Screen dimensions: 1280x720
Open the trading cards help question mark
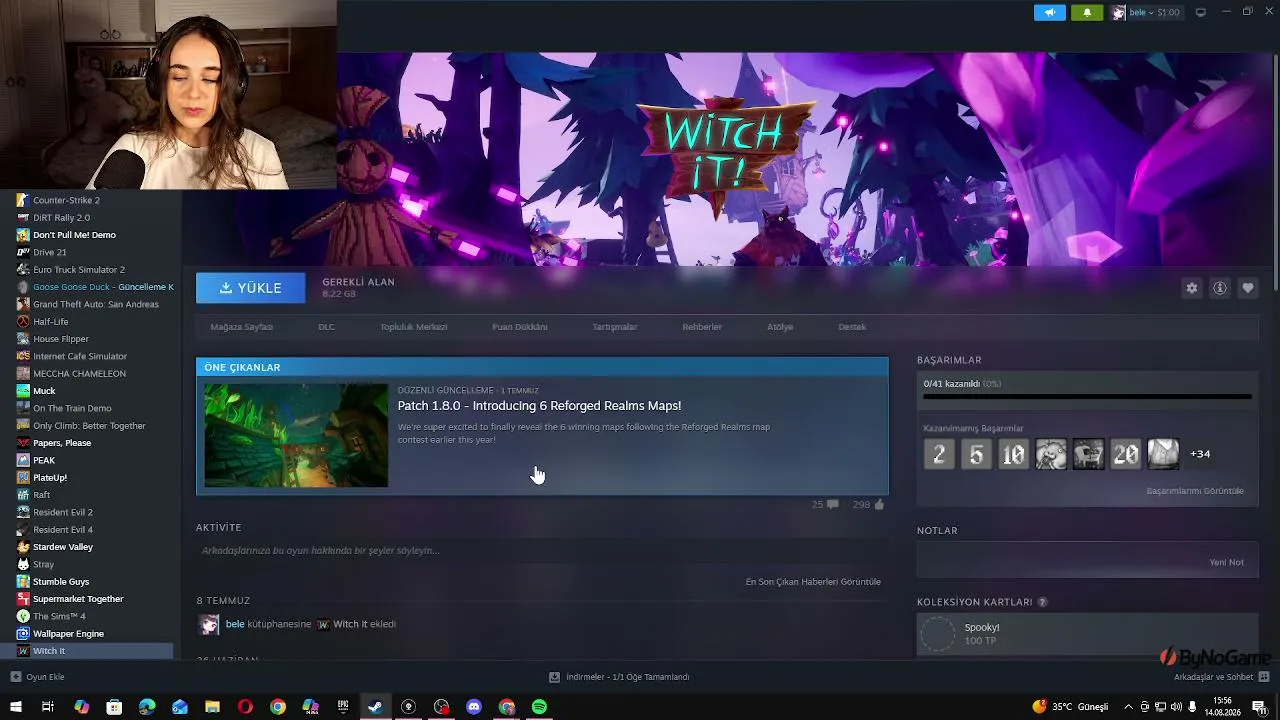[1043, 602]
